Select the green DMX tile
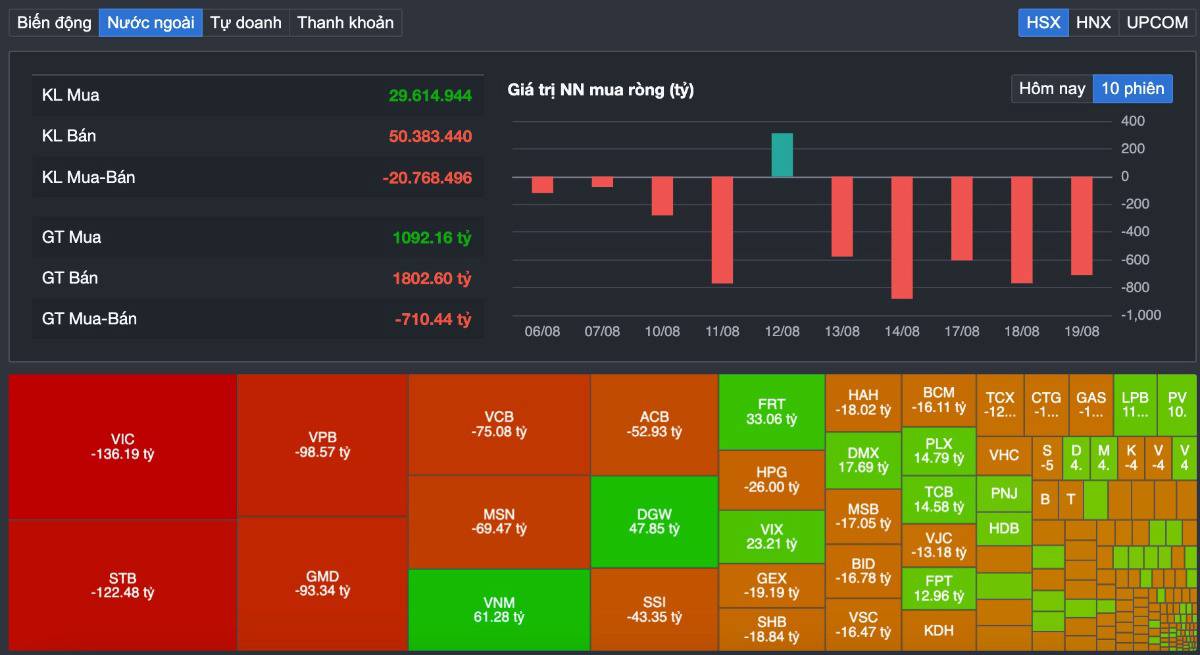 point(863,460)
